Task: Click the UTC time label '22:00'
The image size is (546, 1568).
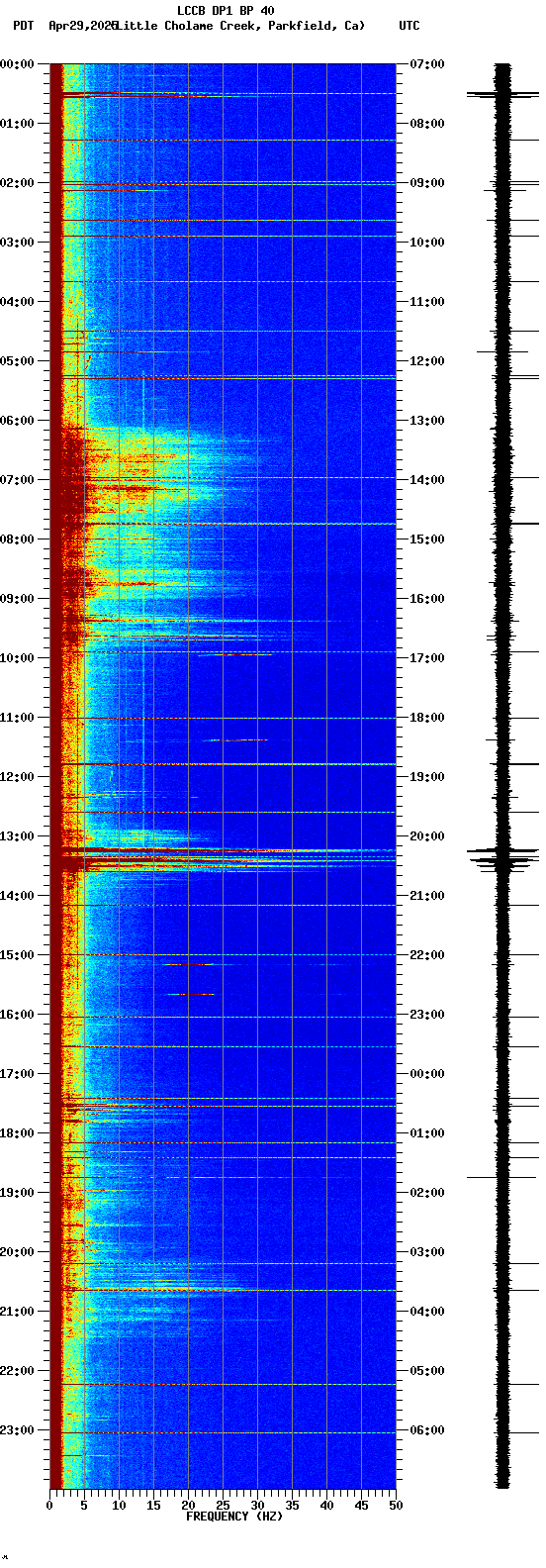Action: pos(427,955)
